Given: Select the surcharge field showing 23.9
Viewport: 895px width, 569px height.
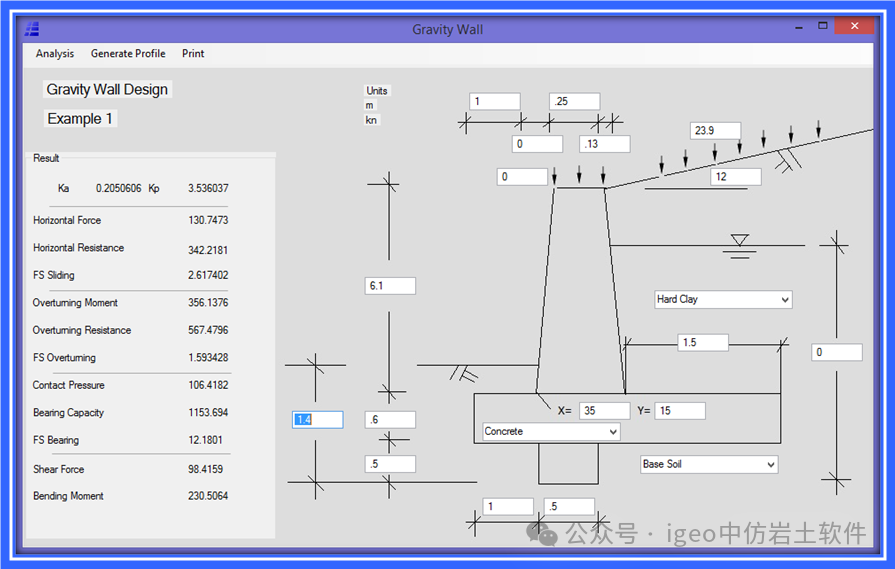Looking at the screenshot, I should pos(715,131).
